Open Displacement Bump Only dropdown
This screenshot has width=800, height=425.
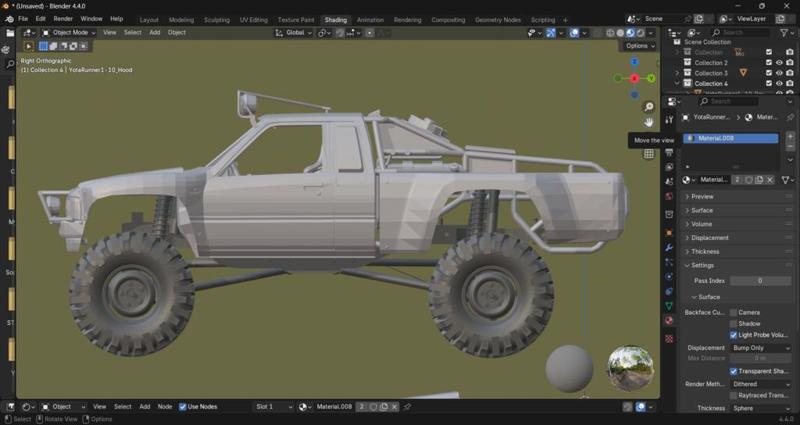click(761, 348)
